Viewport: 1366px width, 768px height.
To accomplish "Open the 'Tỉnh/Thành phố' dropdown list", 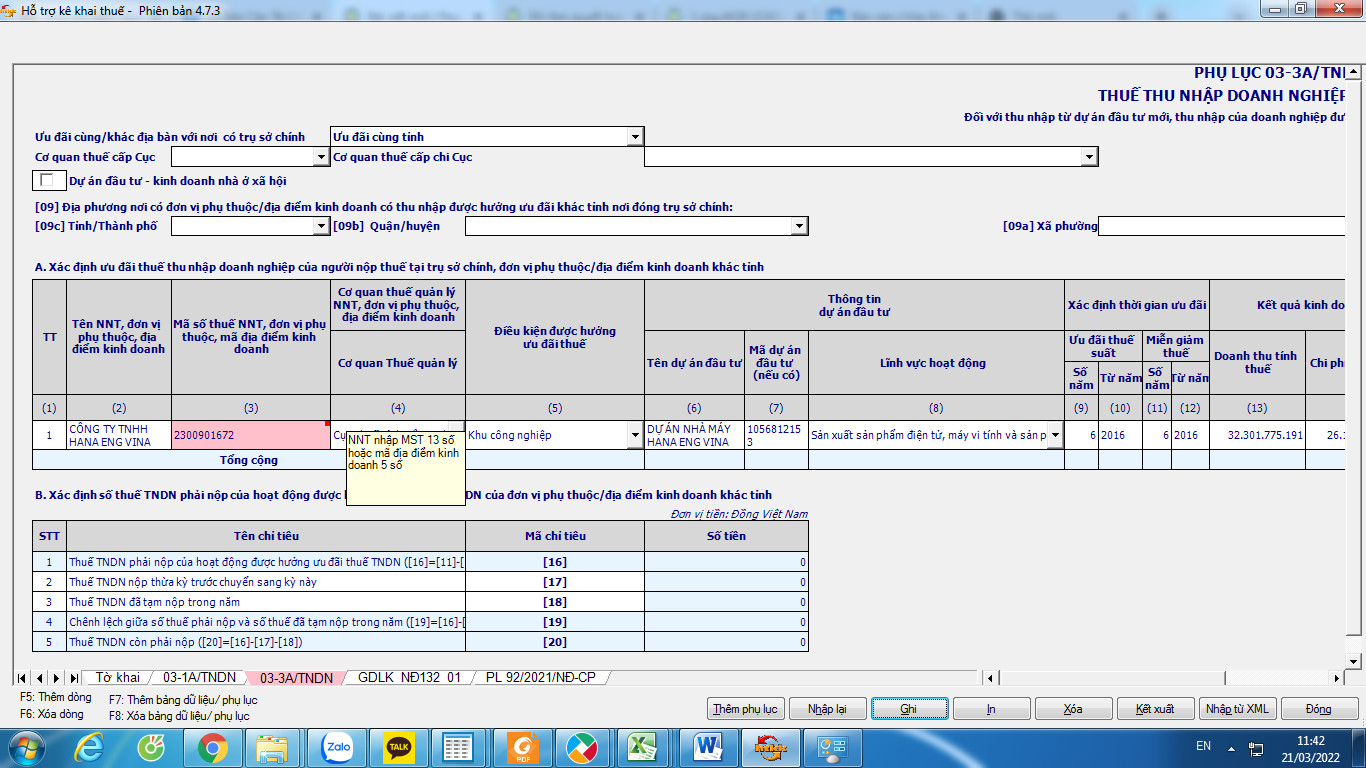I will tap(321, 226).
